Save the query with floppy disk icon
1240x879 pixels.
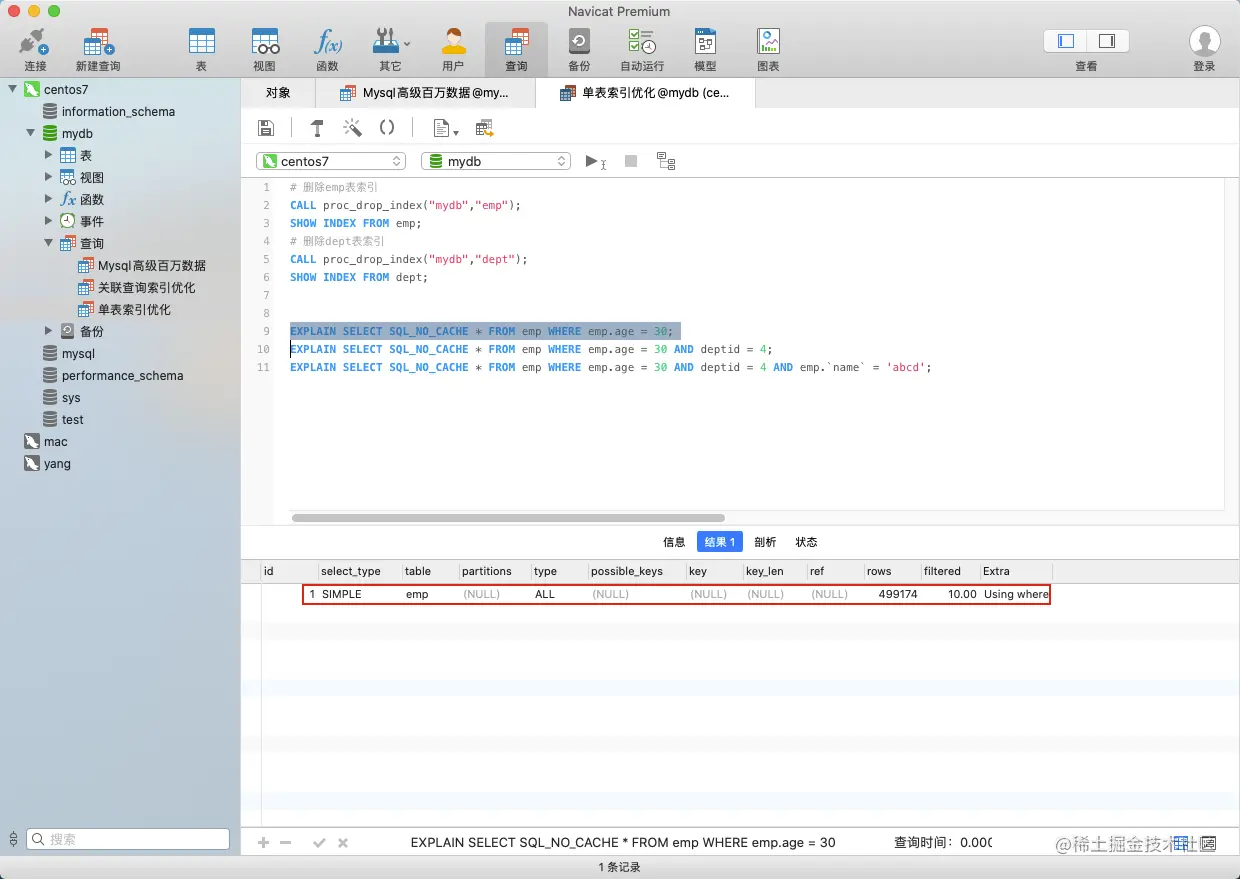[266, 128]
